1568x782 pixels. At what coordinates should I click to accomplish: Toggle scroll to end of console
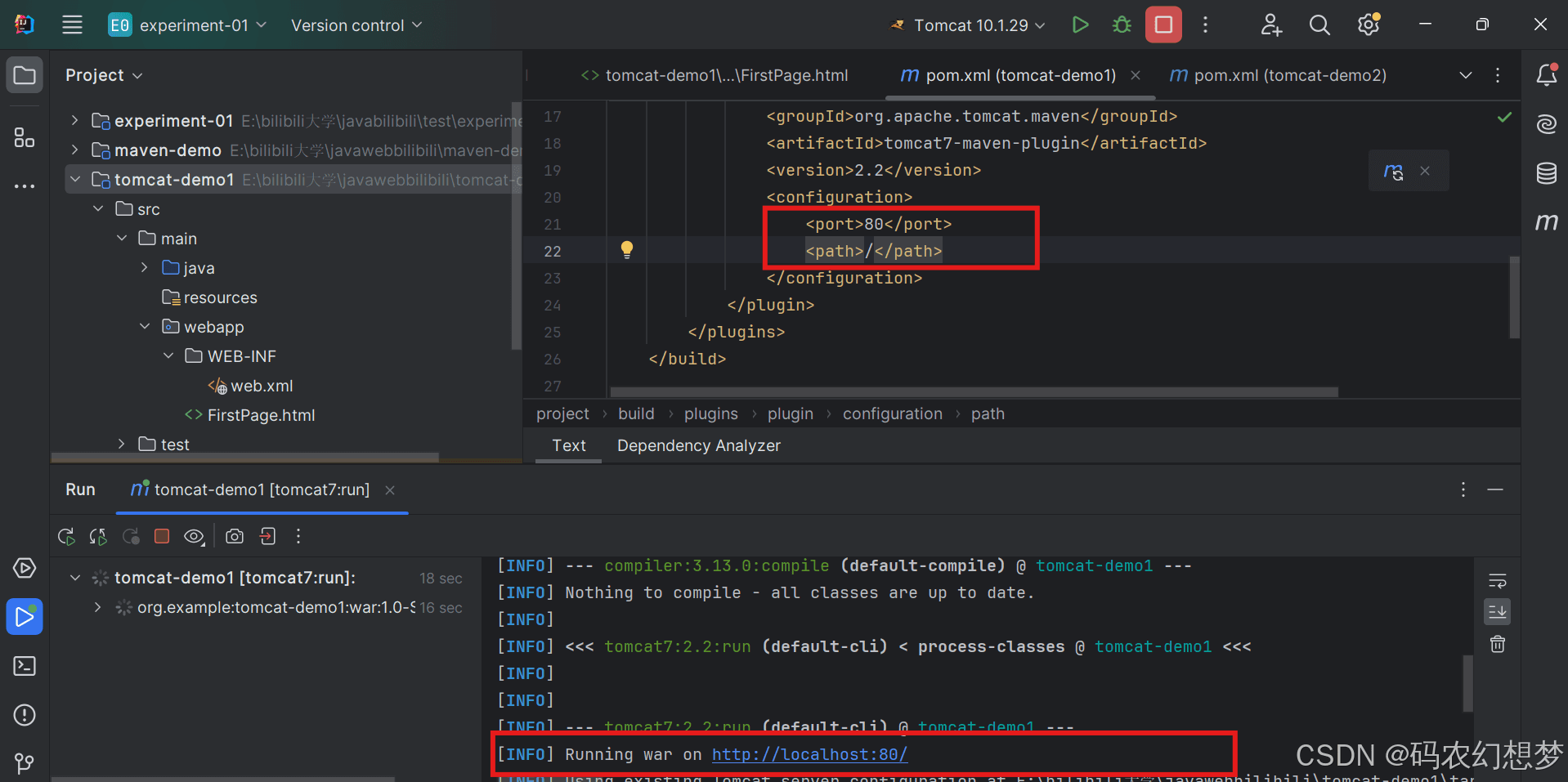tap(1497, 612)
